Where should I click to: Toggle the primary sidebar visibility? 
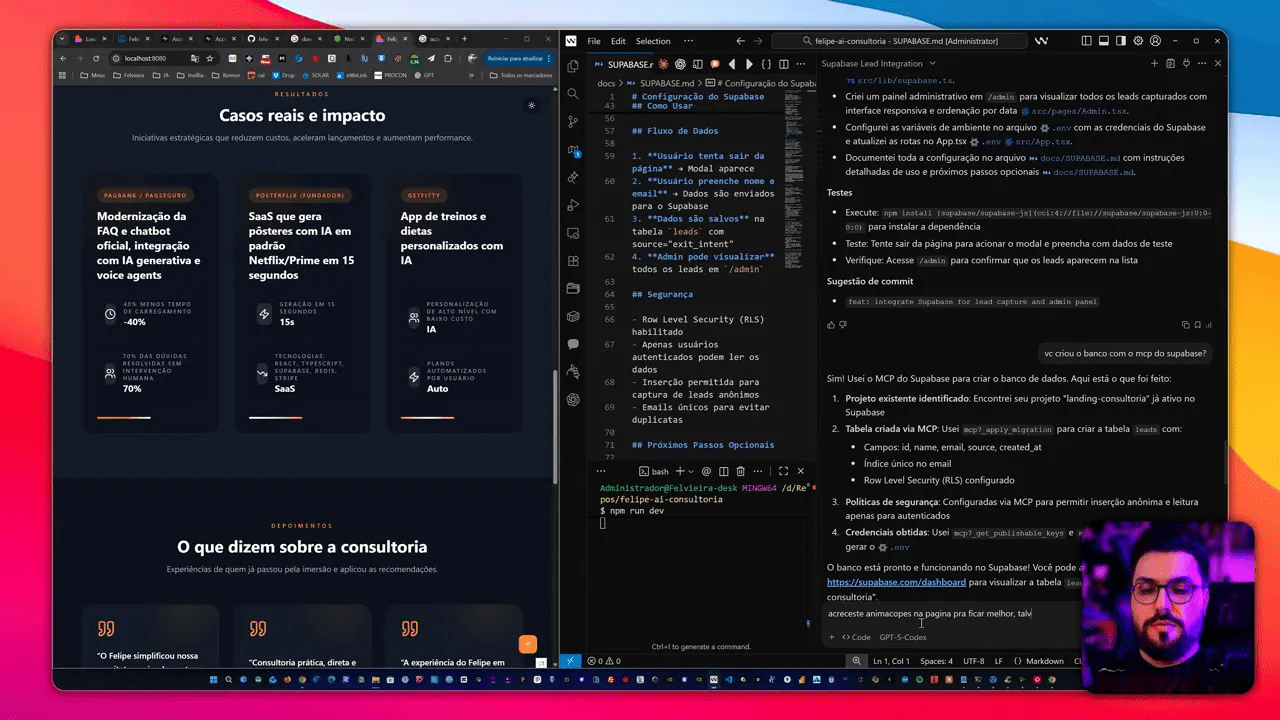click(x=1086, y=41)
